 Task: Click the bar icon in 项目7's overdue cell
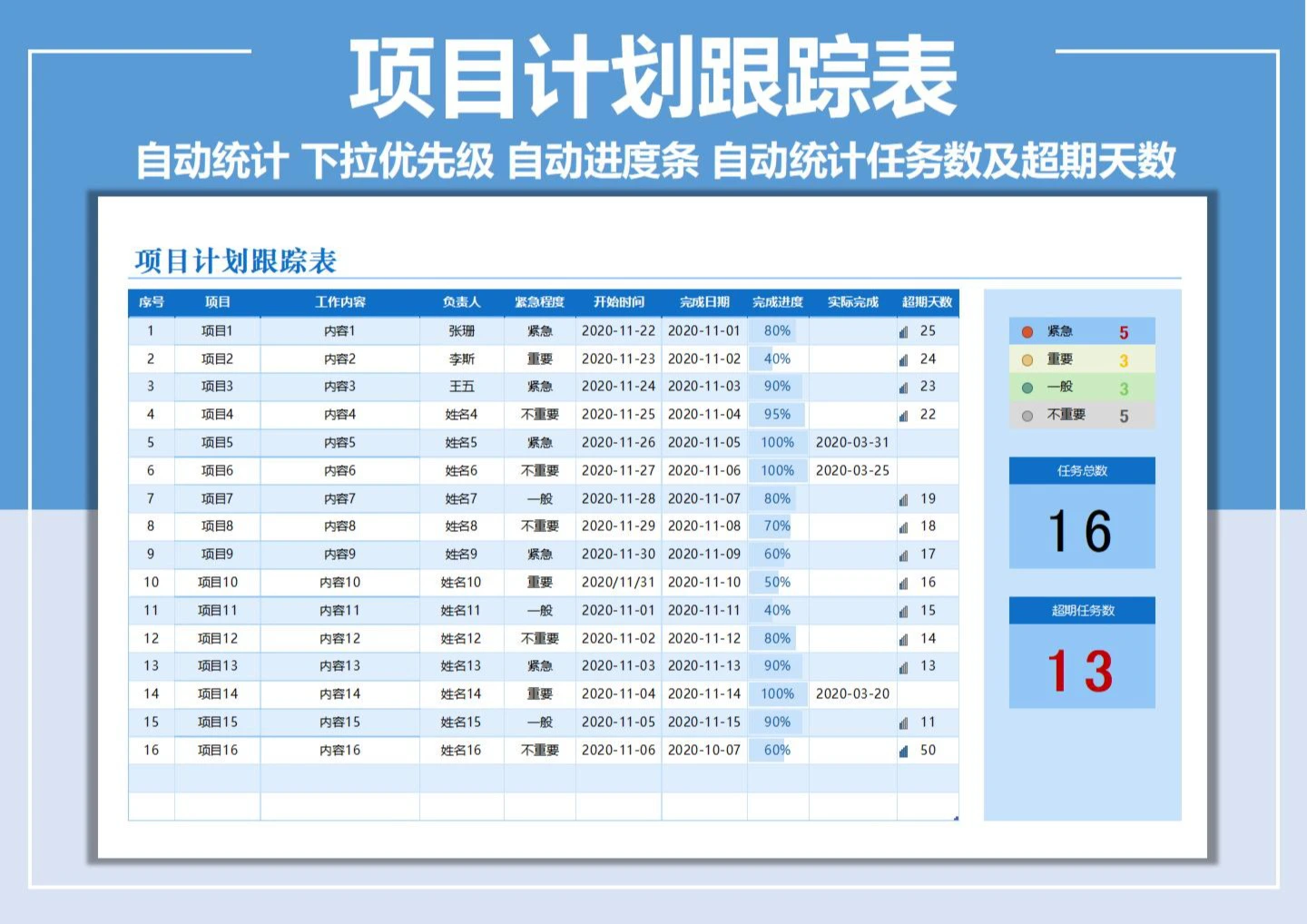[903, 500]
